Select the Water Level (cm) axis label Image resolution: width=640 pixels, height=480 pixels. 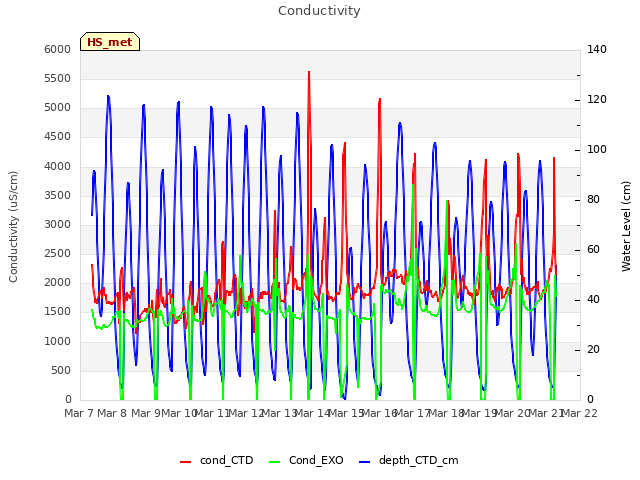click(x=626, y=227)
